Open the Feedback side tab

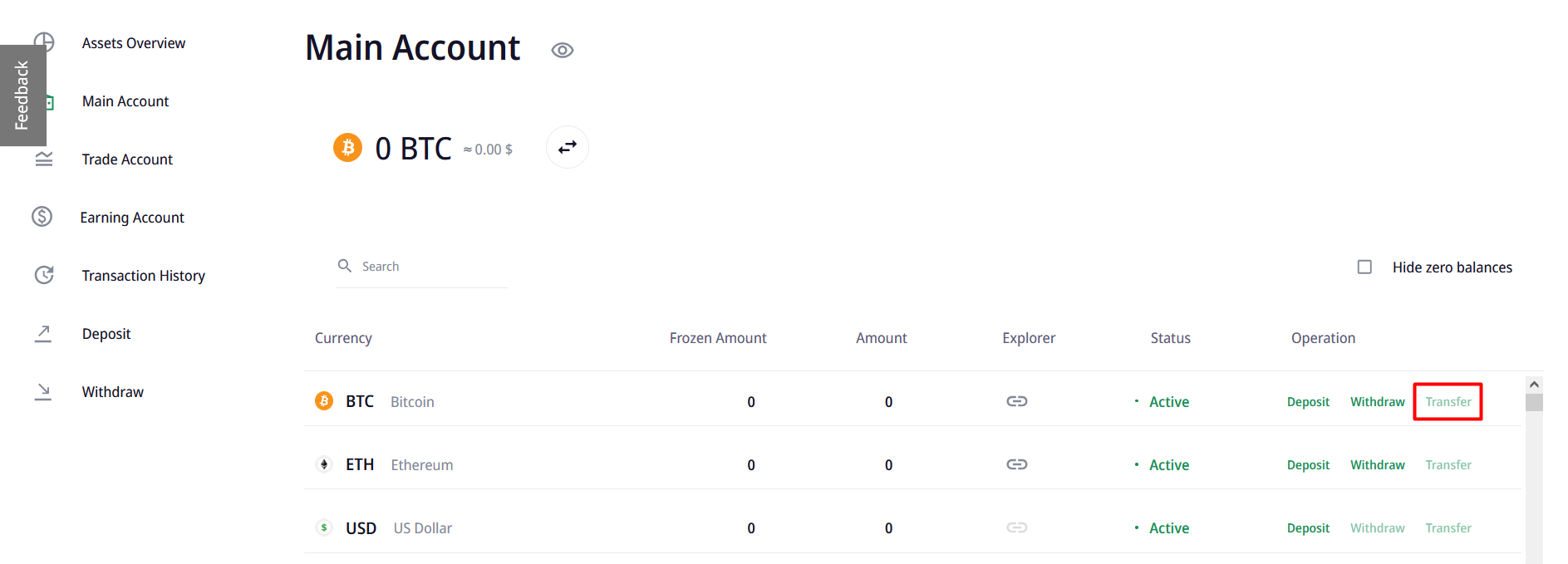click(x=22, y=96)
